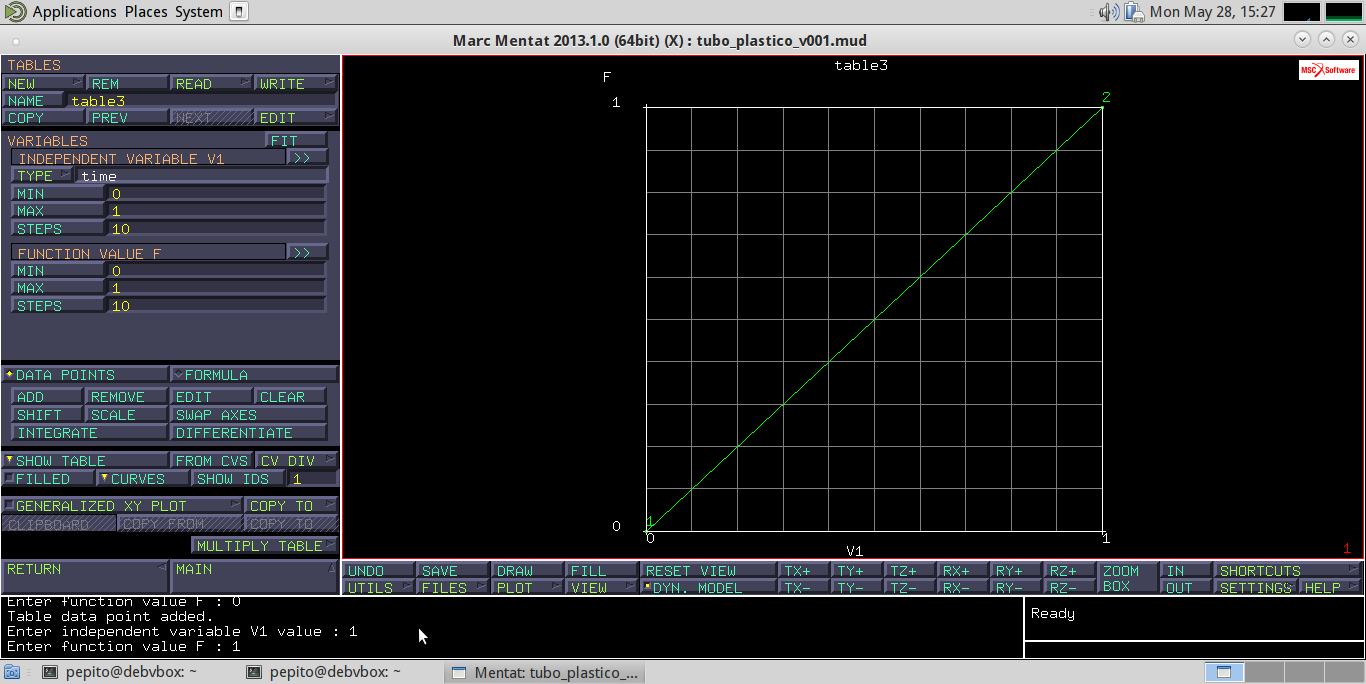Click the SAVE button
This screenshot has height=684, width=1366.
[x=453, y=571]
